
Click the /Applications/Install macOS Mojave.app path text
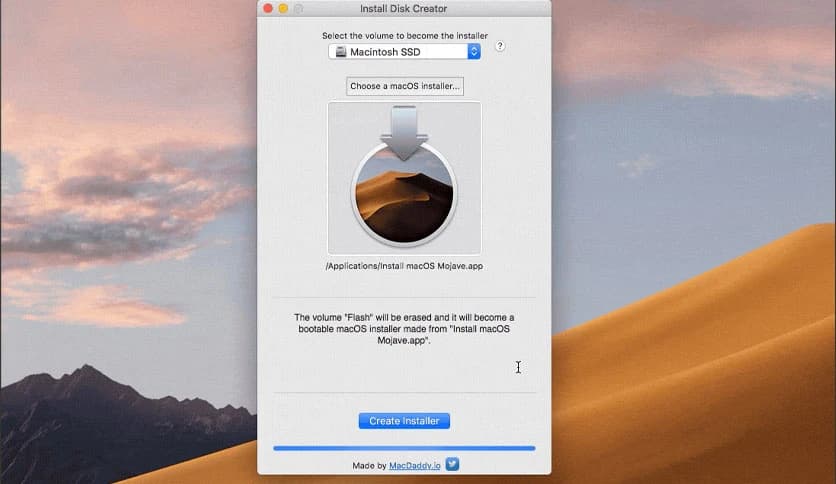click(x=404, y=266)
